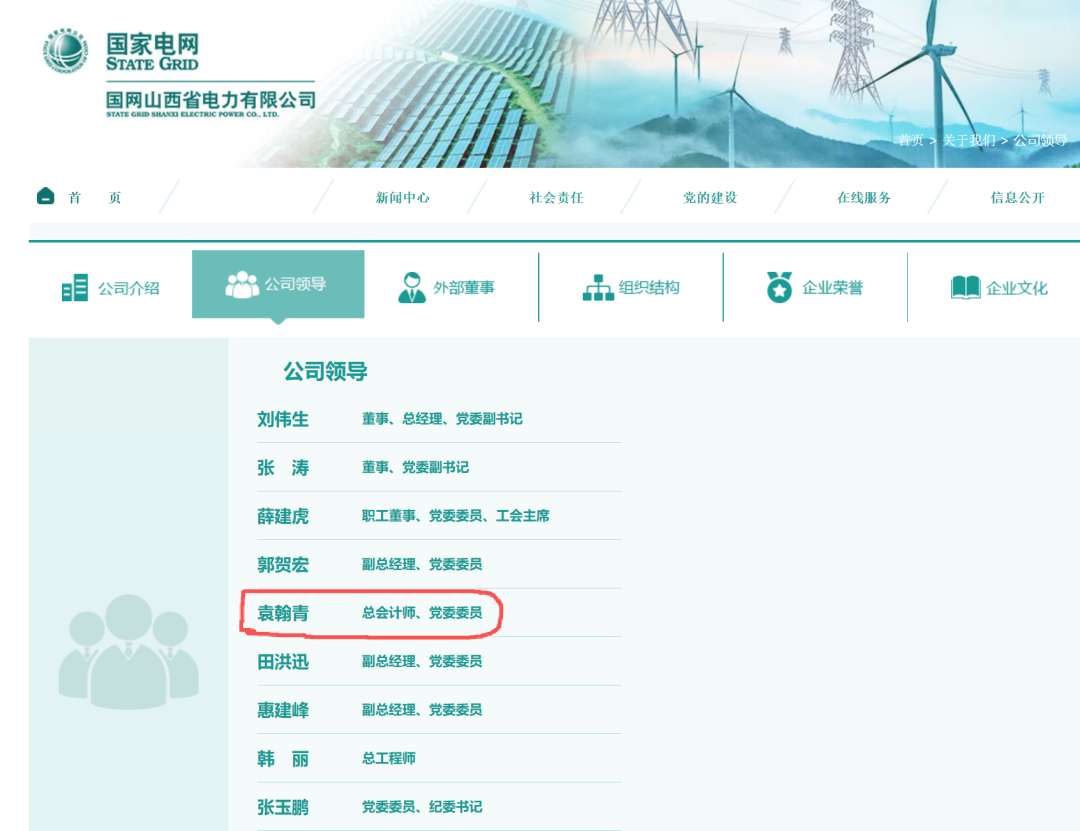Select the name 惠建峰
This screenshot has width=1080, height=831.
(282, 710)
